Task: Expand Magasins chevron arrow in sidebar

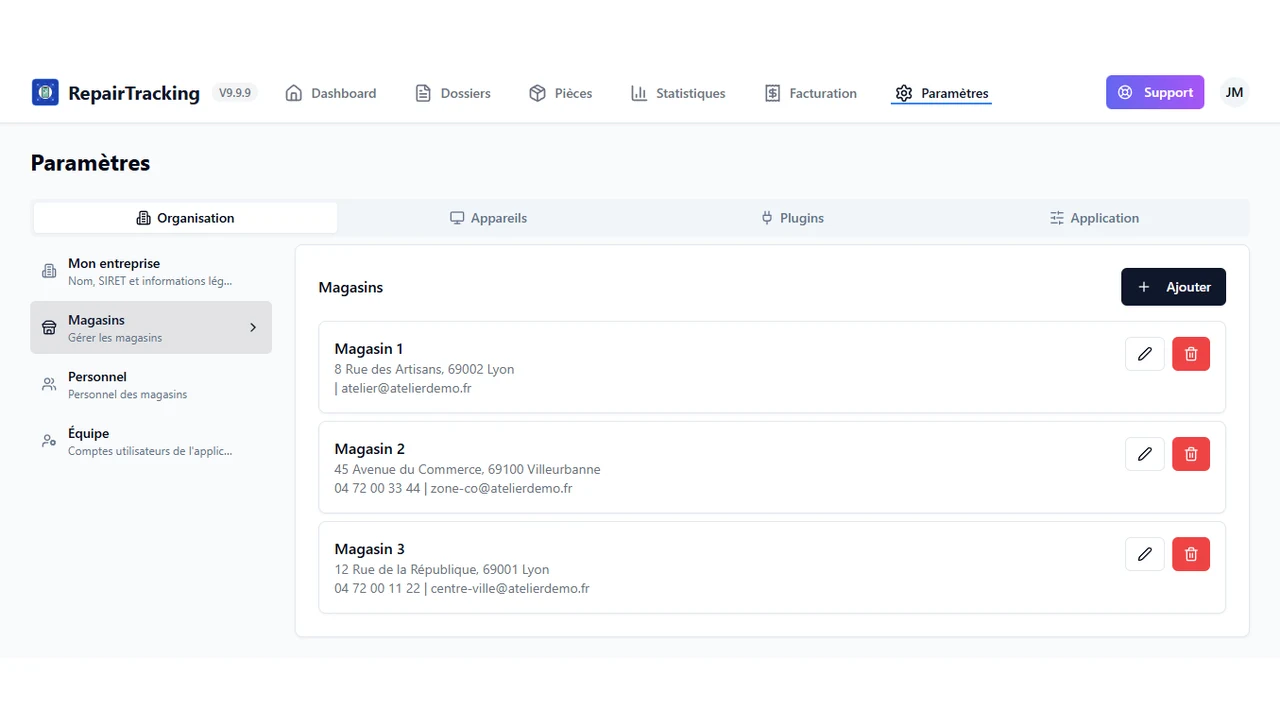Action: pyautogui.click(x=253, y=328)
